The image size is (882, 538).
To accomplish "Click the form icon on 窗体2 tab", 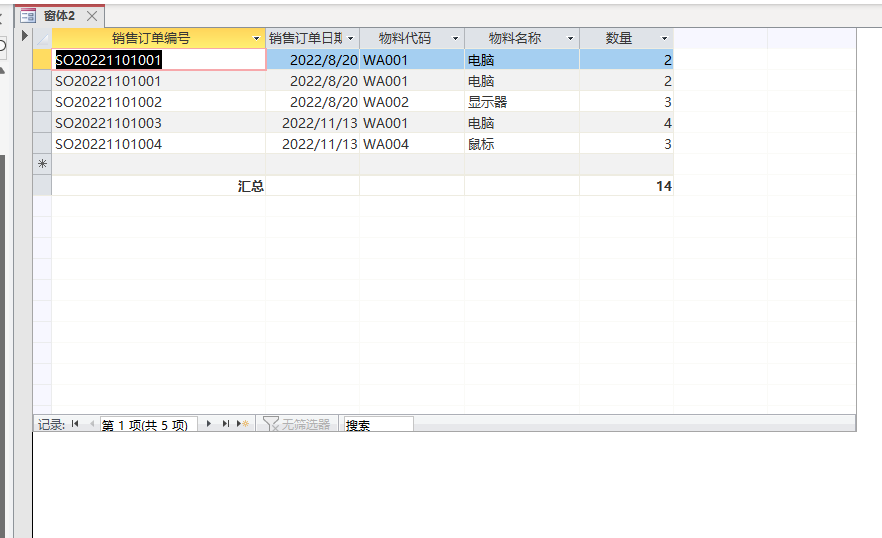I will pyautogui.click(x=28, y=16).
